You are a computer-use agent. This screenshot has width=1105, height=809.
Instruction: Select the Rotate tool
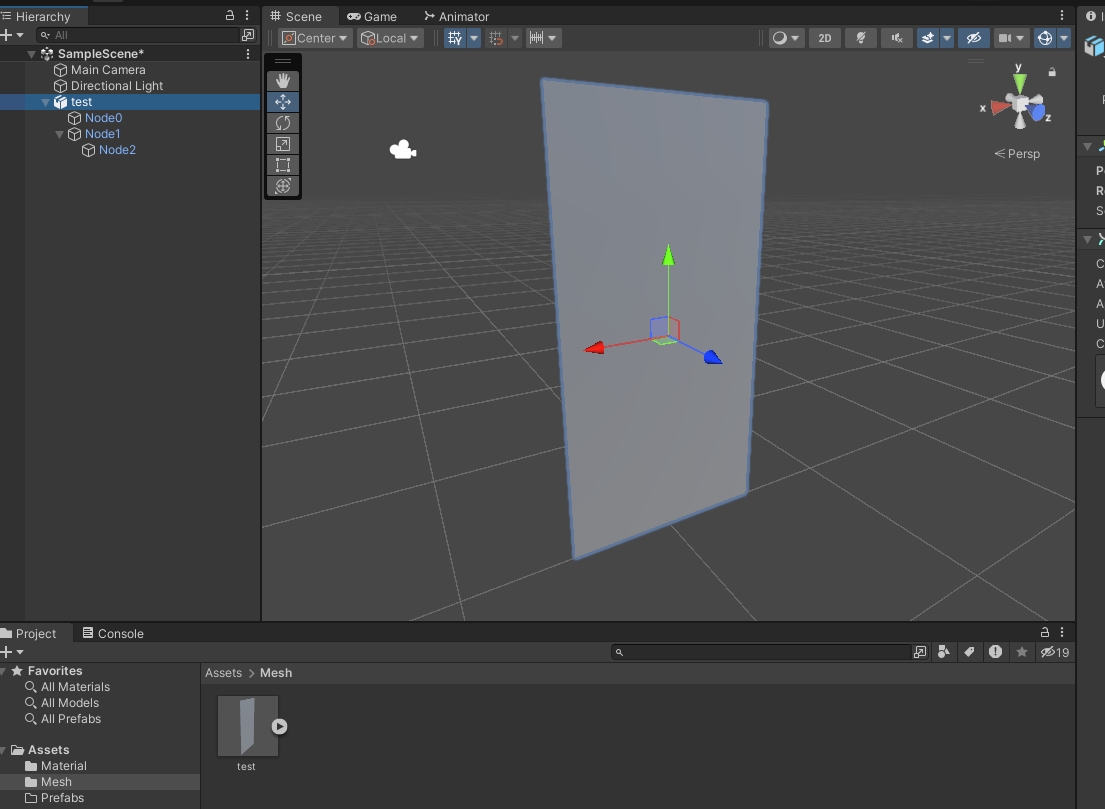(x=283, y=123)
